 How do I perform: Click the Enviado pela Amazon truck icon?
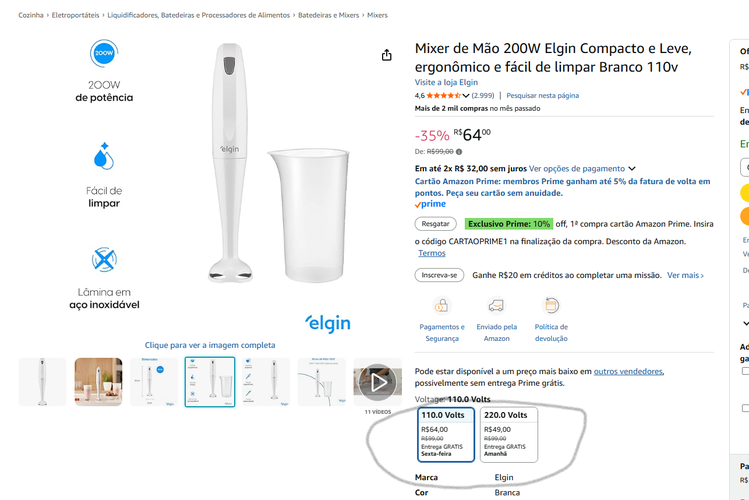[x=496, y=306]
